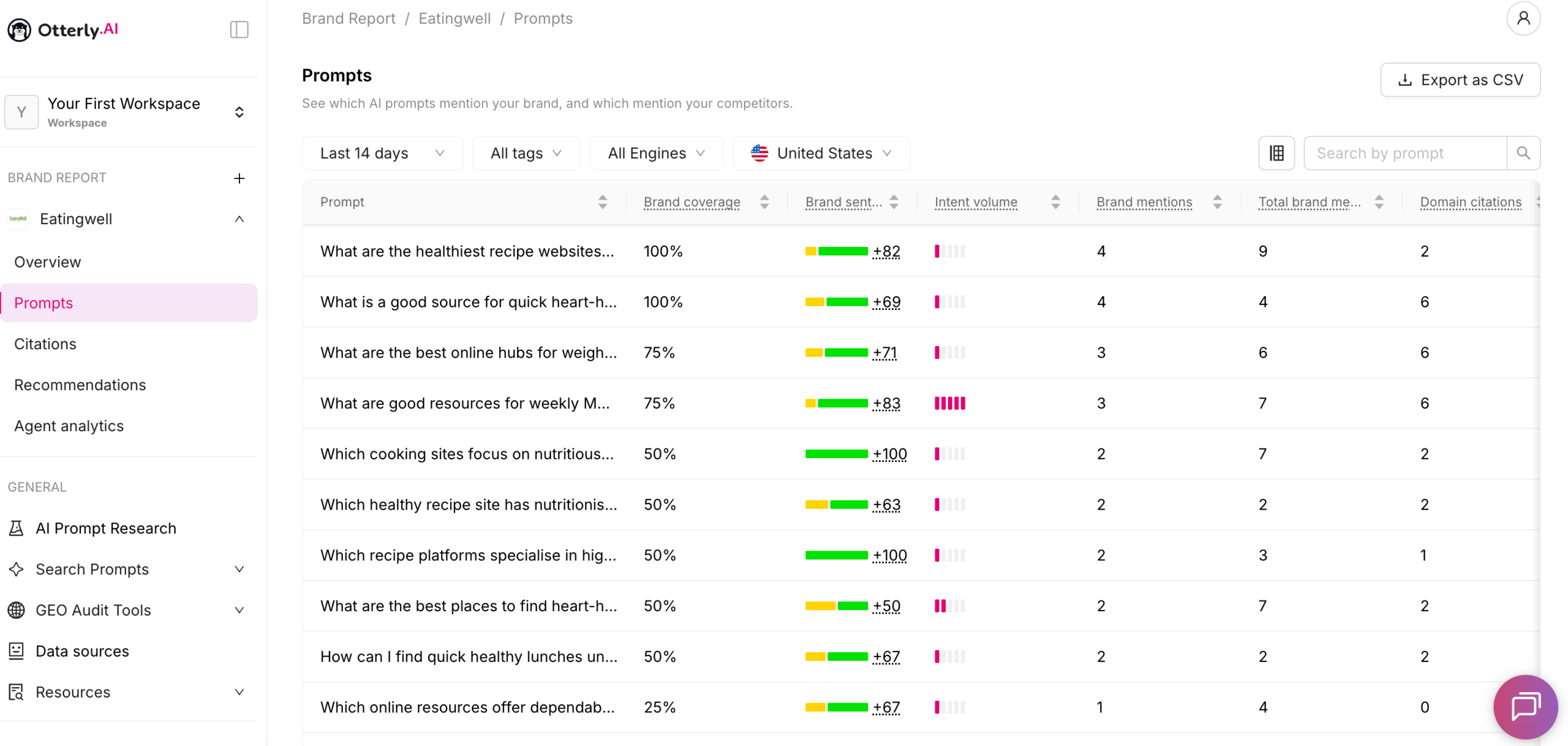Viewport: 1568px width, 746px height.
Task: Click the workspace Y avatar
Action: [x=21, y=112]
